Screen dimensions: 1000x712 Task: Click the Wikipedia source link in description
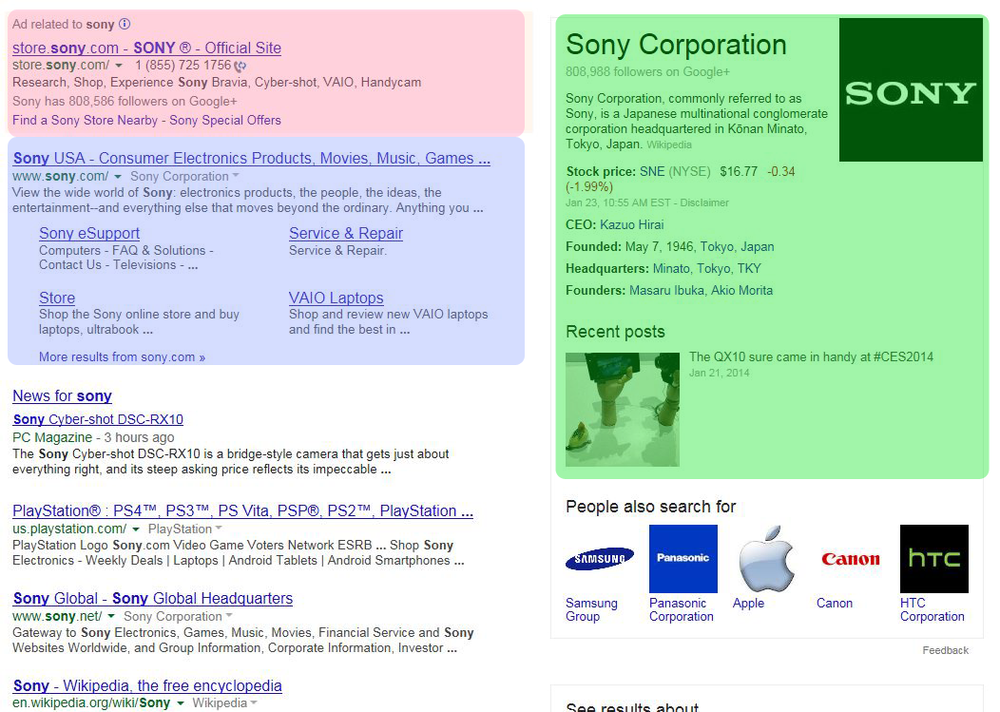pyautogui.click(x=669, y=145)
